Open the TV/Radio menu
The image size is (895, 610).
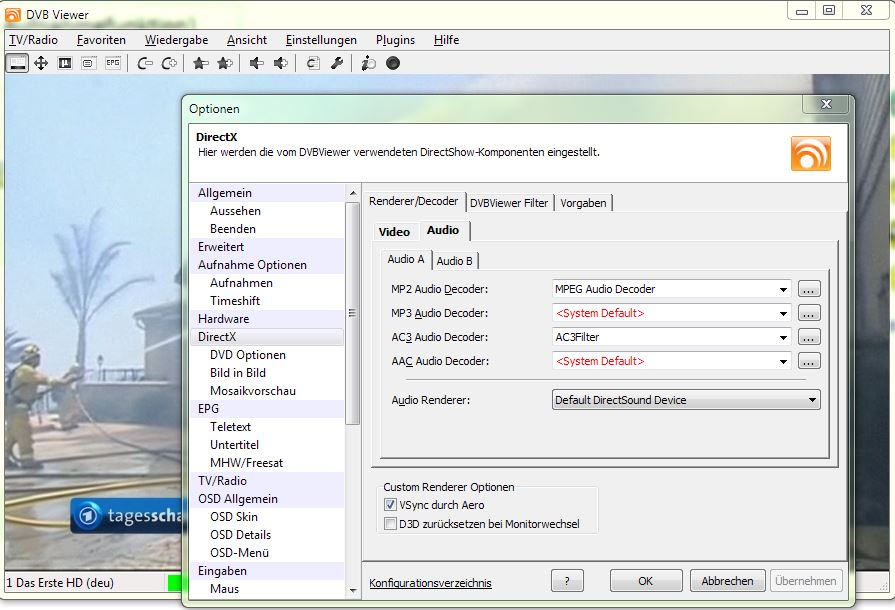click(33, 40)
